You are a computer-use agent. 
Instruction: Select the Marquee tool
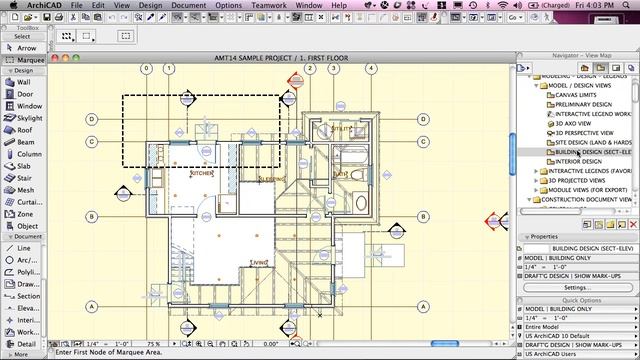24,60
